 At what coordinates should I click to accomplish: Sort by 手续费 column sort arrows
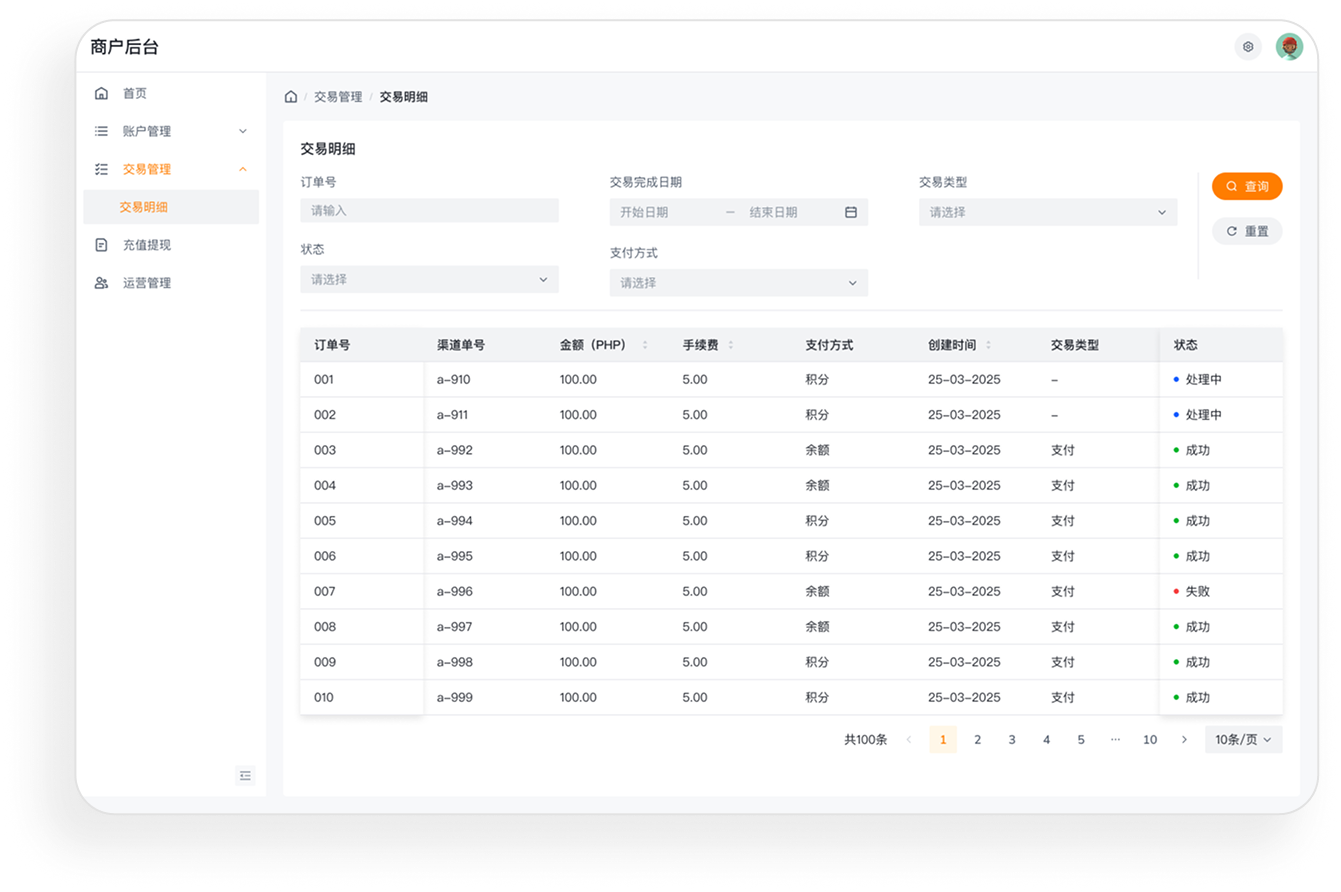click(731, 345)
